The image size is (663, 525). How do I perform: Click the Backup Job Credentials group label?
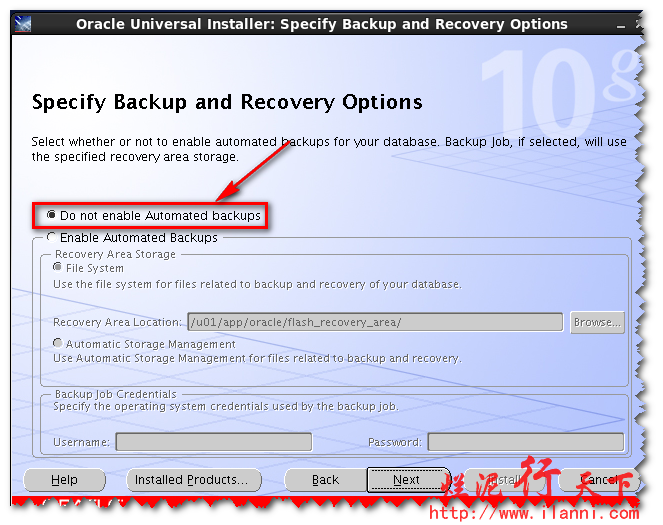tap(115, 395)
